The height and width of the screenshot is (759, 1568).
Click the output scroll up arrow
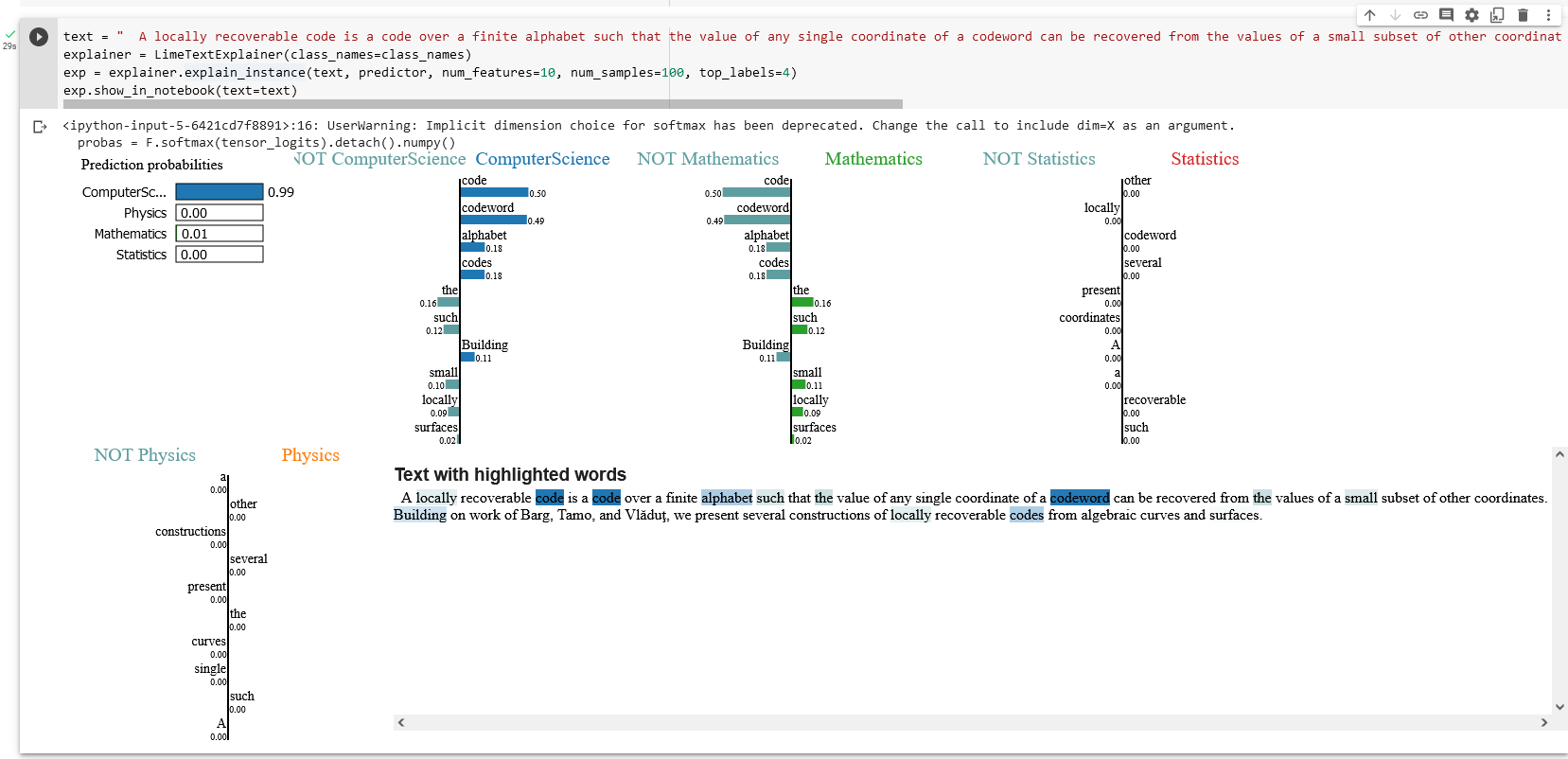click(1560, 454)
